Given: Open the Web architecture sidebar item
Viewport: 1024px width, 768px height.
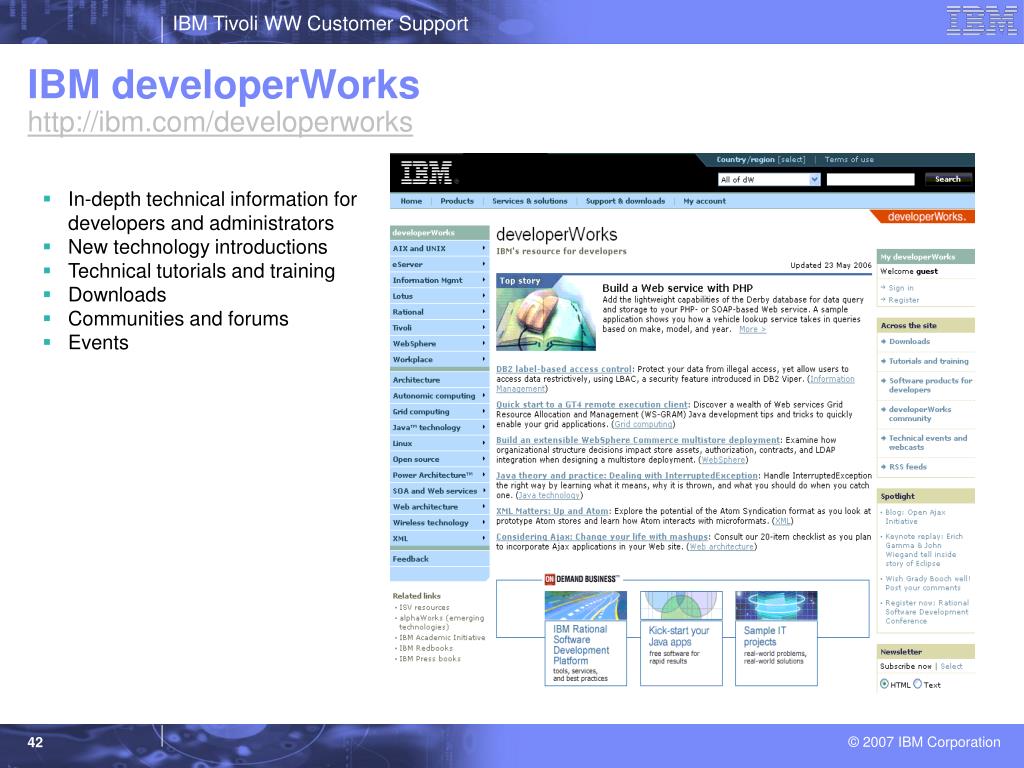Looking at the screenshot, I should pyautogui.click(x=440, y=507).
